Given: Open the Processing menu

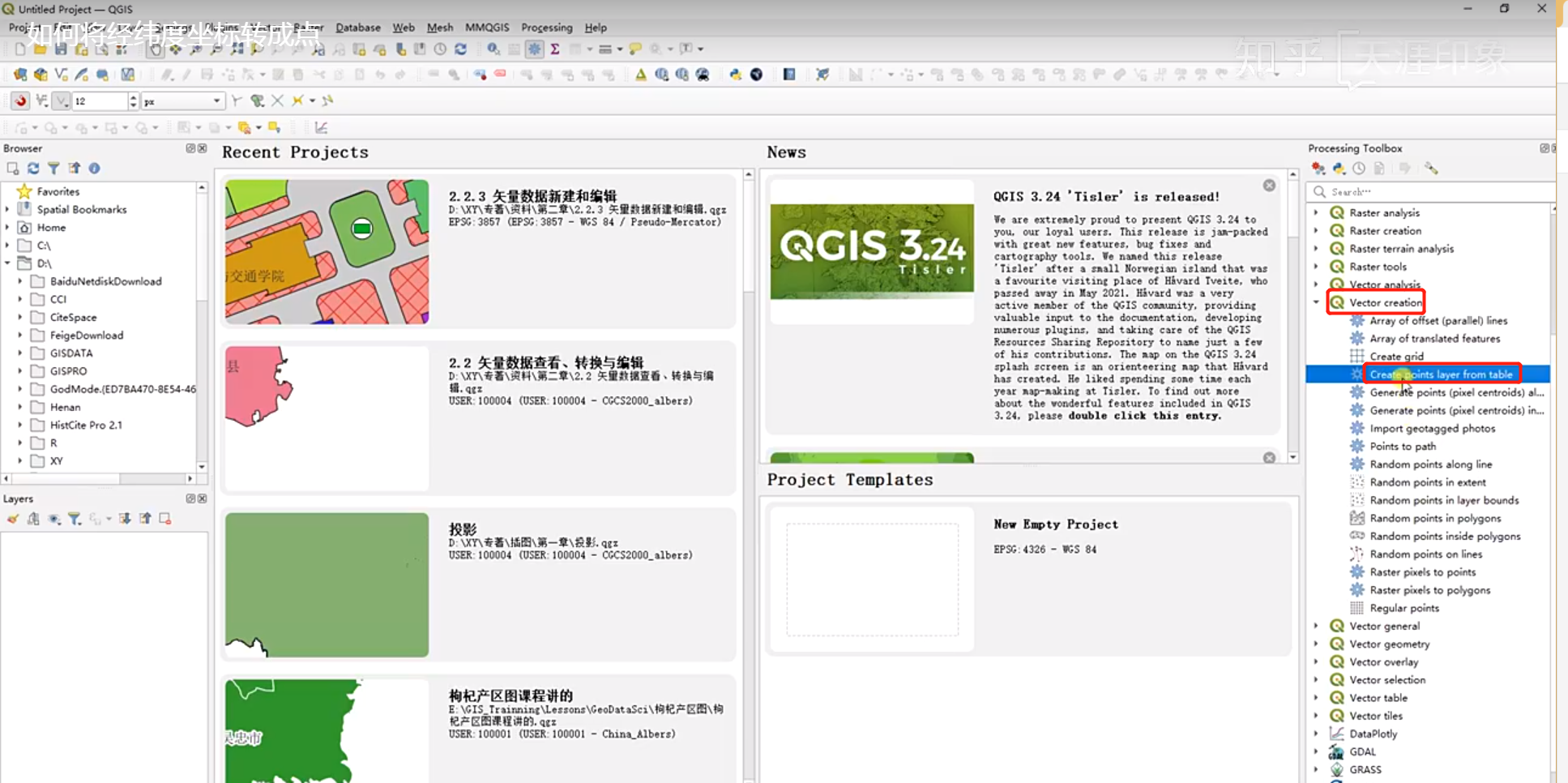Looking at the screenshot, I should point(547,28).
